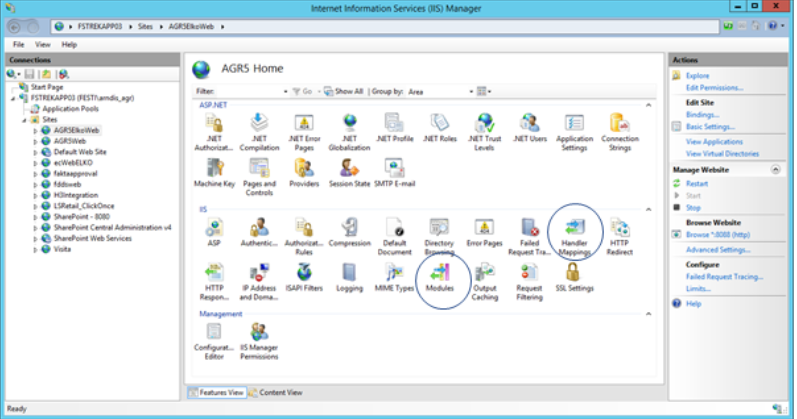Open .NET Authorization Rules feature
The width and height of the screenshot is (797, 419).
pyautogui.click(x=214, y=132)
